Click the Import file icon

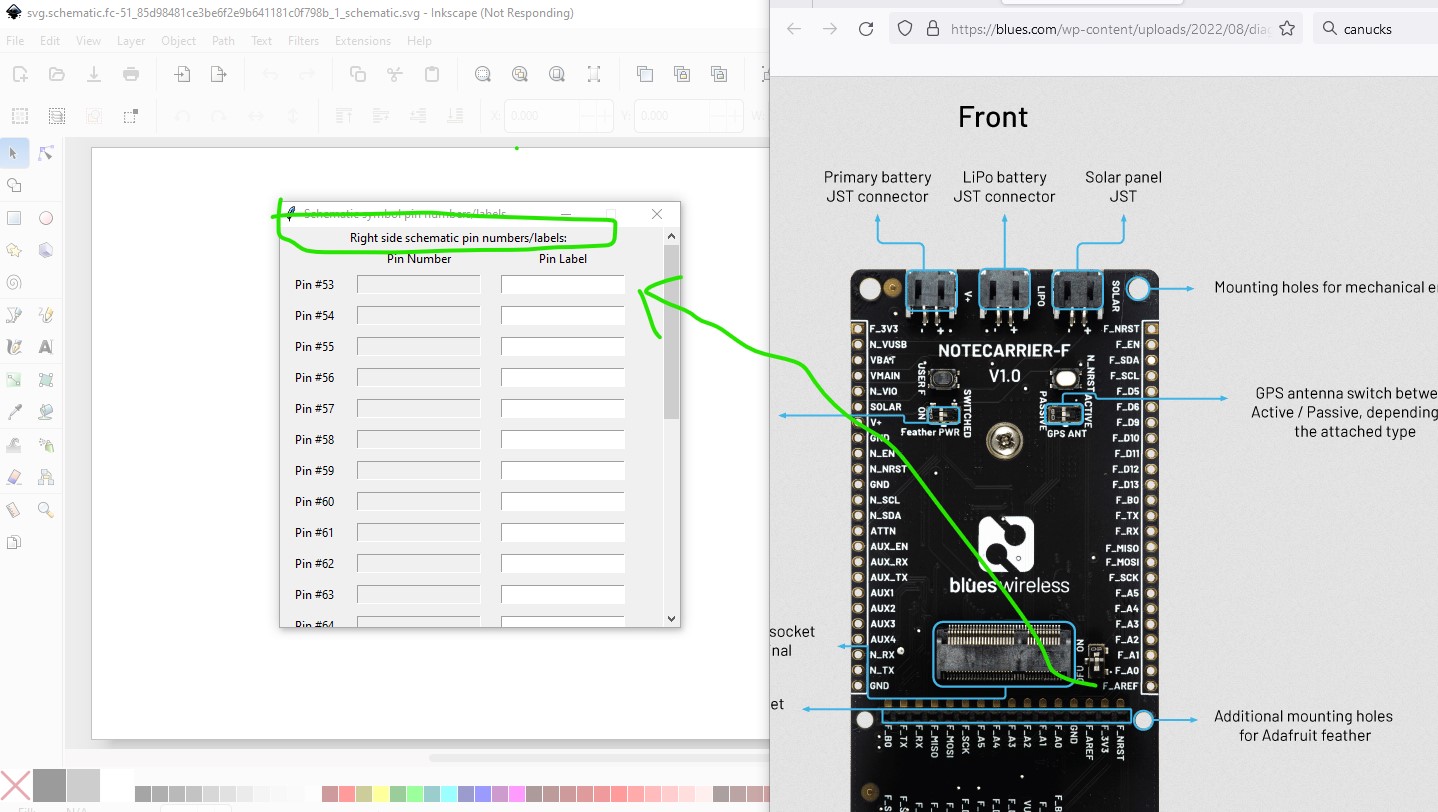pos(182,74)
